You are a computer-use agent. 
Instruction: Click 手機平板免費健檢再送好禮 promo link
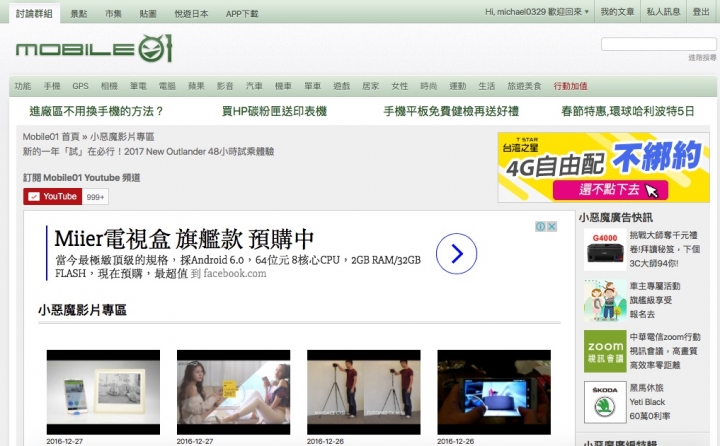451,111
